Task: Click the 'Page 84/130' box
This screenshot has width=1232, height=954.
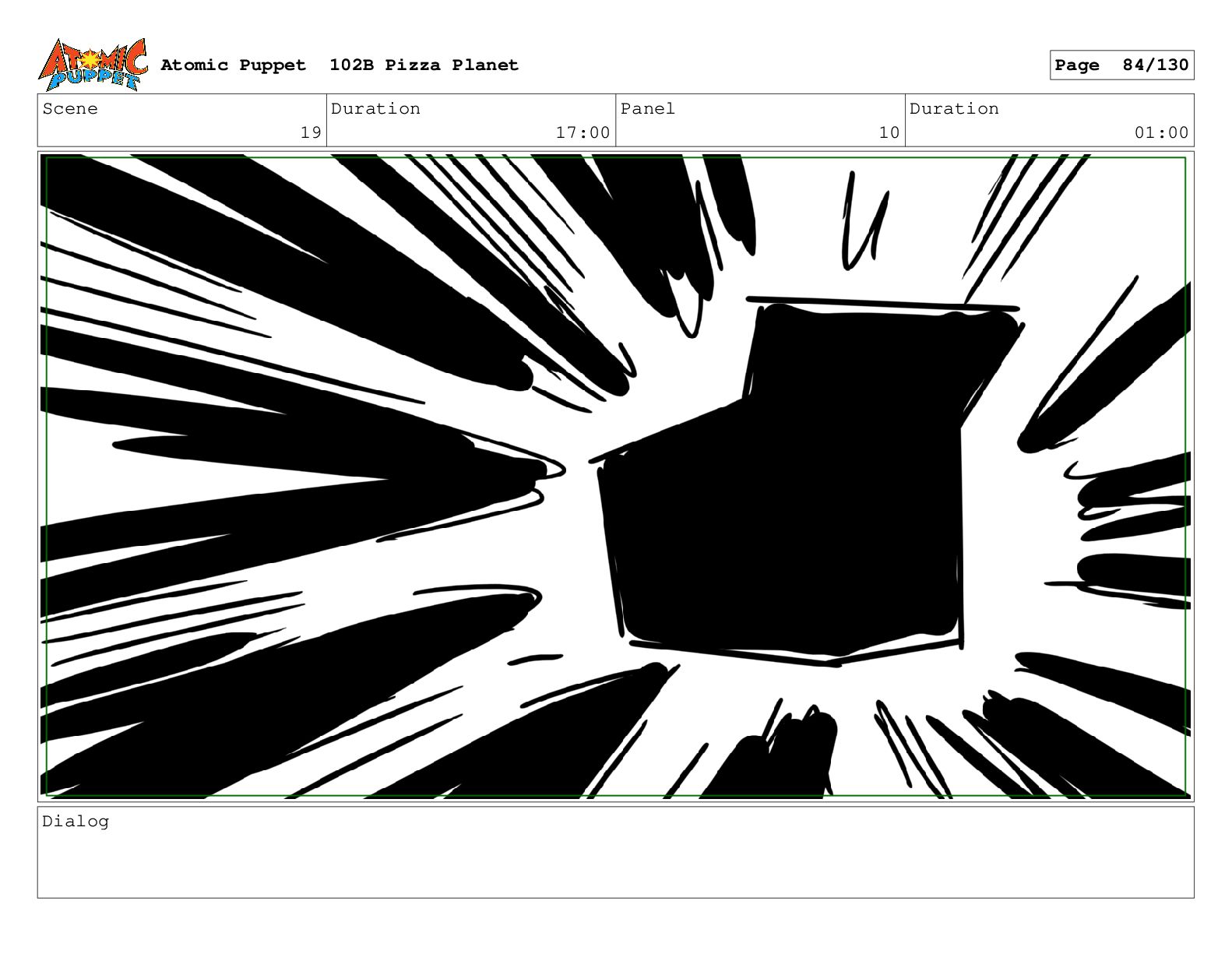Action: coord(1121,65)
